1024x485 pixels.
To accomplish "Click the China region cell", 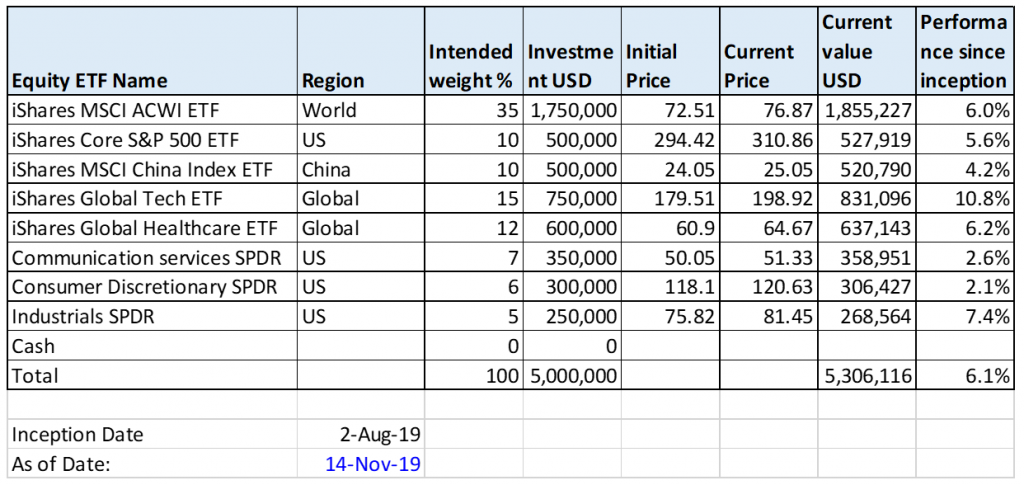I will coord(360,169).
